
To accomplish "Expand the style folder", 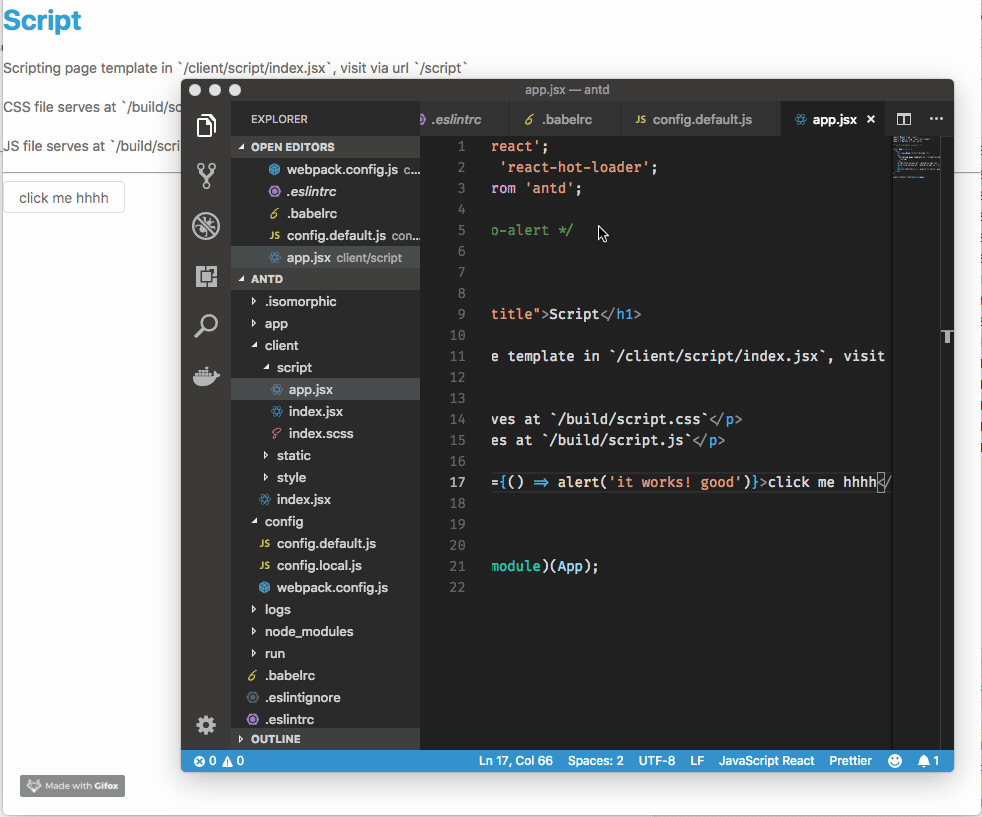I will pyautogui.click(x=326, y=477).
